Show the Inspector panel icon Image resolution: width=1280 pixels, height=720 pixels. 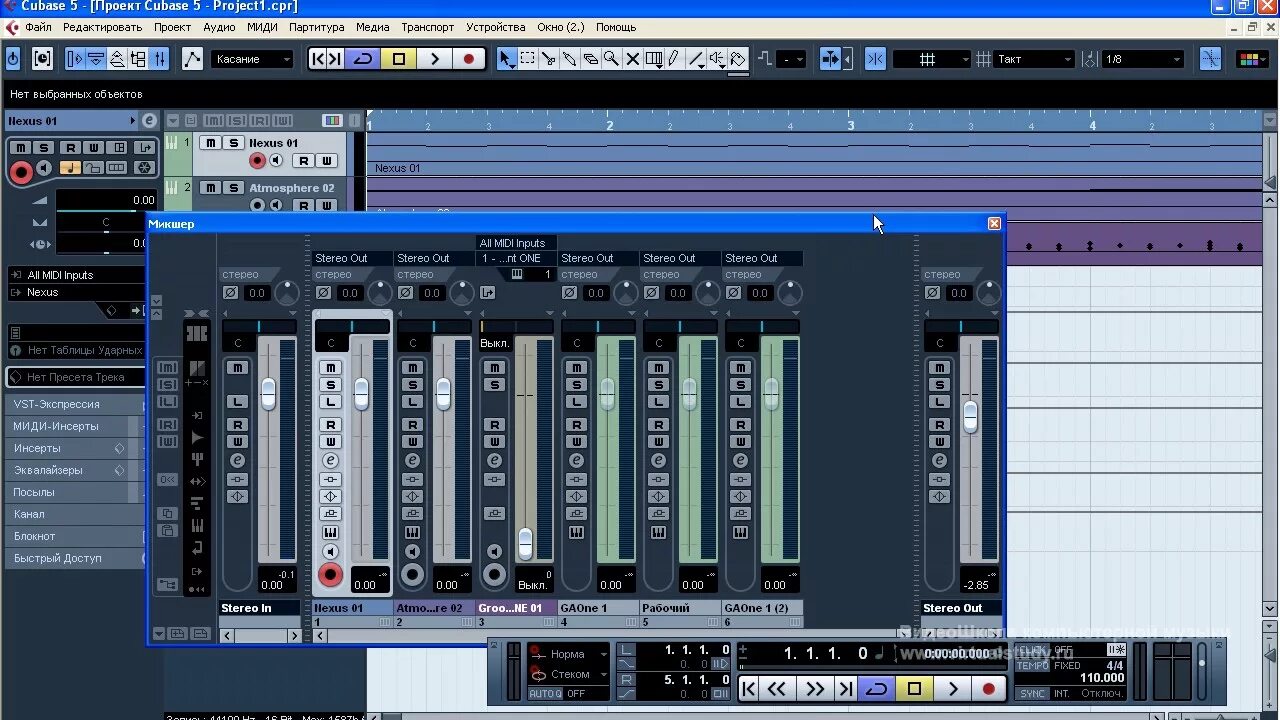(x=74, y=59)
